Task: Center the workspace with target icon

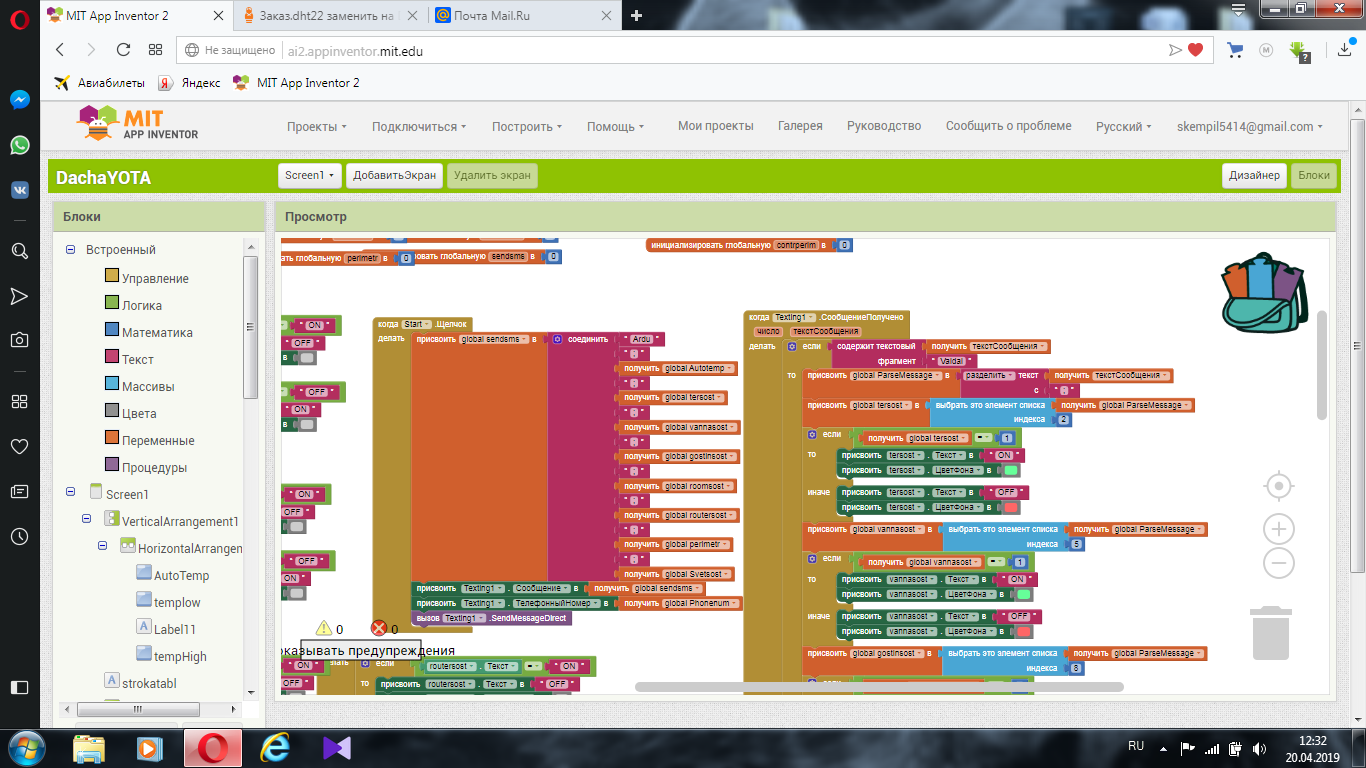Action: coord(1278,487)
